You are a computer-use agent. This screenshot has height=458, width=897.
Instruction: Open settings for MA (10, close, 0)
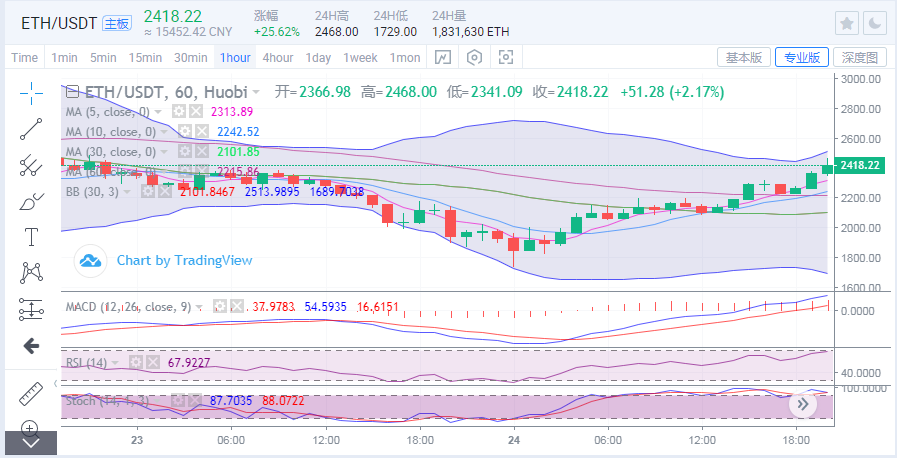184,132
